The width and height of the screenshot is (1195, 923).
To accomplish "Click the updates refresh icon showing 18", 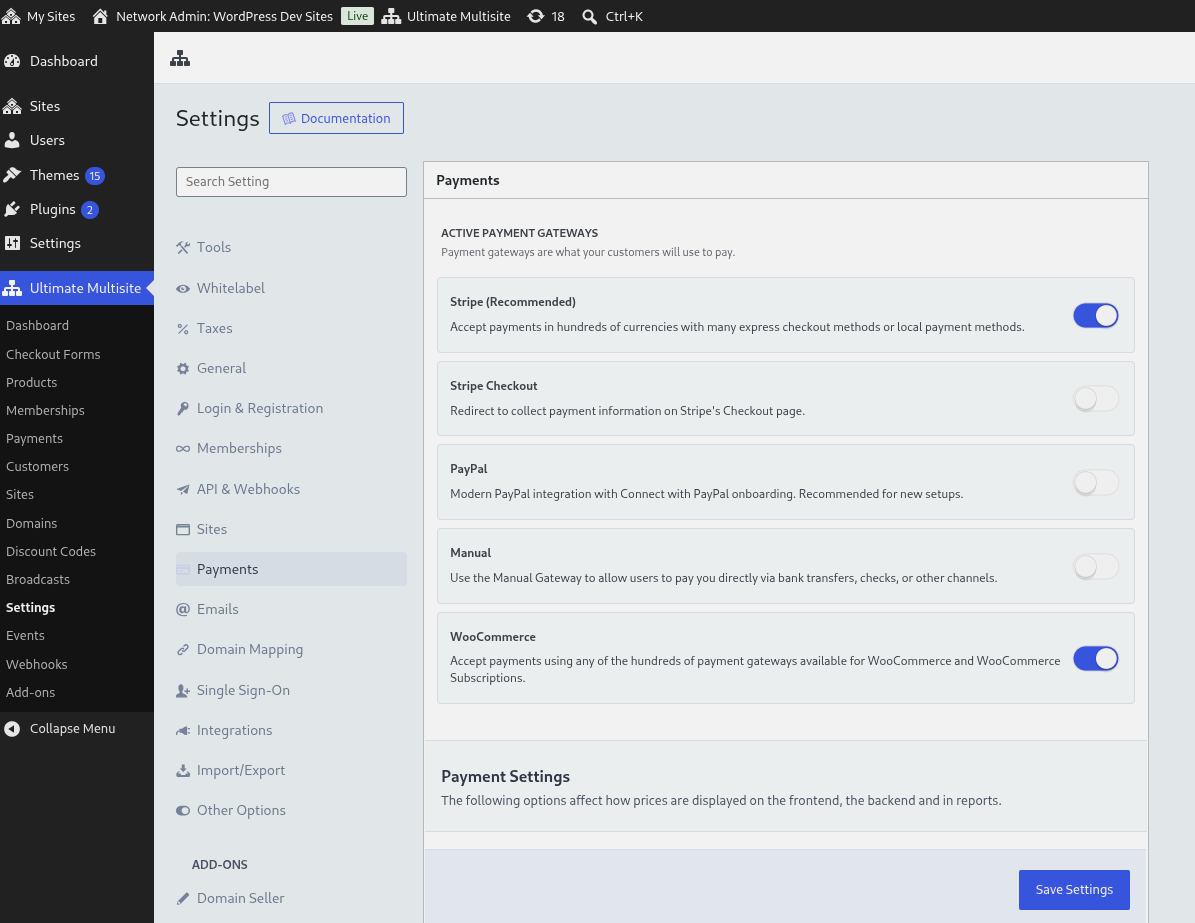I will pos(536,16).
